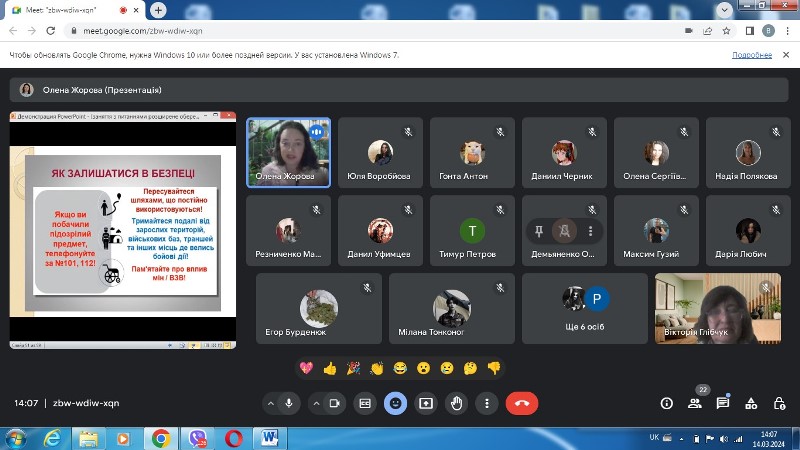Launch Internet Explorer from taskbar
Viewport: 800px width, 450px height.
tap(52, 439)
